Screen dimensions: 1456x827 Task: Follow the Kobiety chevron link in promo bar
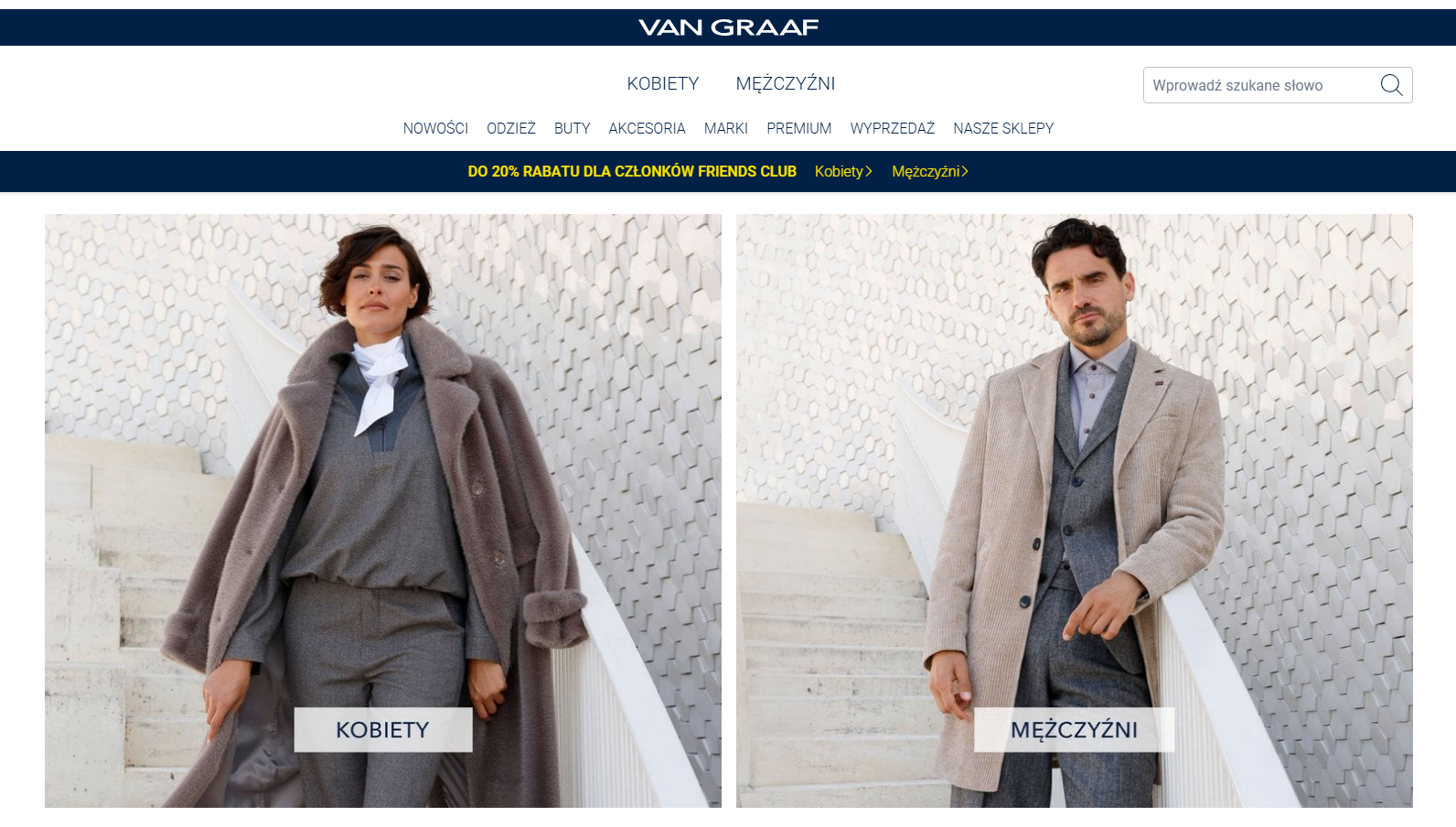point(843,171)
